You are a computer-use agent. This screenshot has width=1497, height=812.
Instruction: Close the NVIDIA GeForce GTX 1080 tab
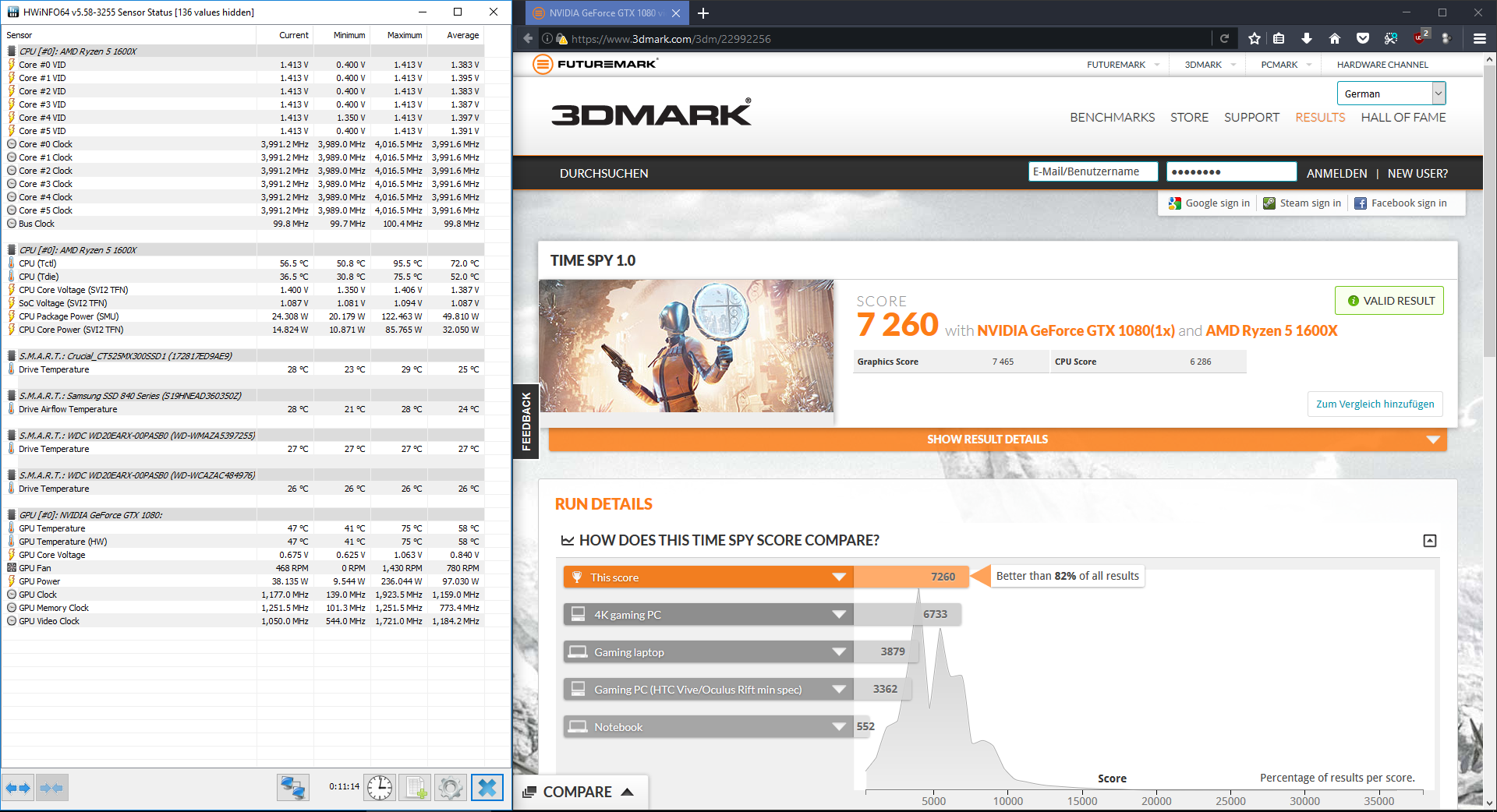676,13
